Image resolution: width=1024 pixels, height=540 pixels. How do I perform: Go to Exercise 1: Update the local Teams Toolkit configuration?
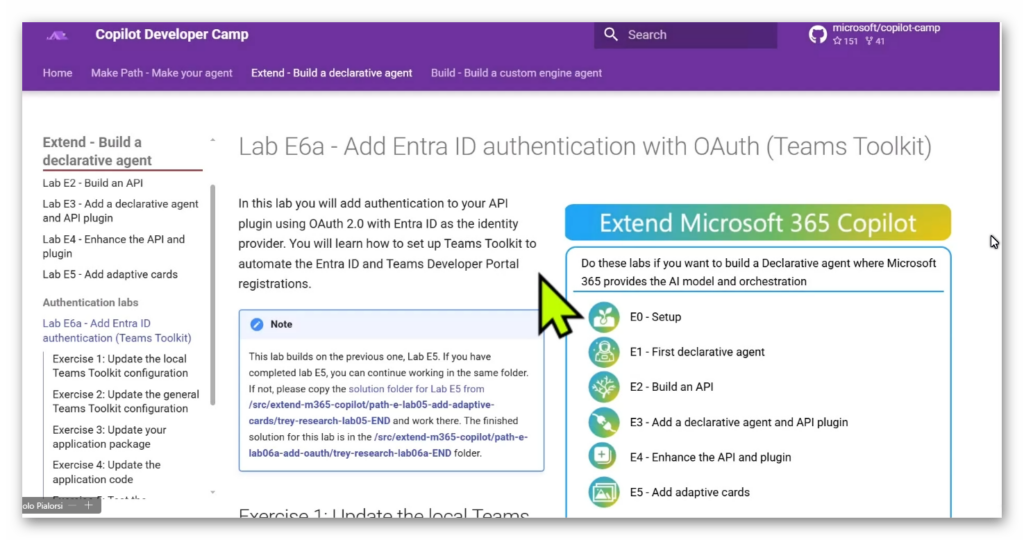pyautogui.click(x=120, y=366)
